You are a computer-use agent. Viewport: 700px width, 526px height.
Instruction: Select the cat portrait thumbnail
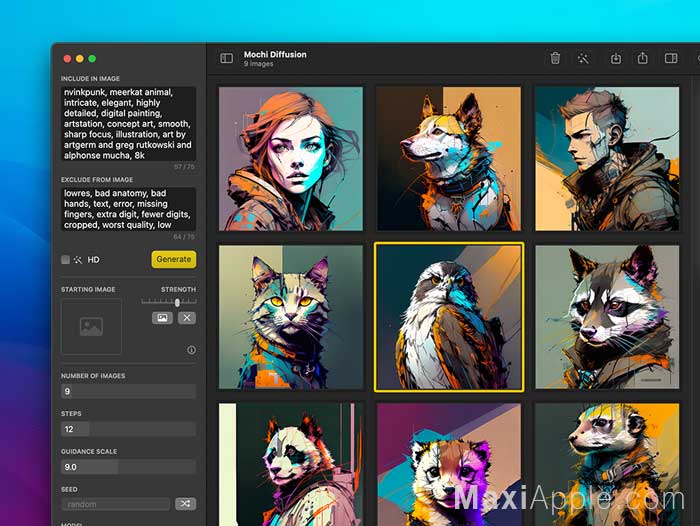[x=291, y=317]
